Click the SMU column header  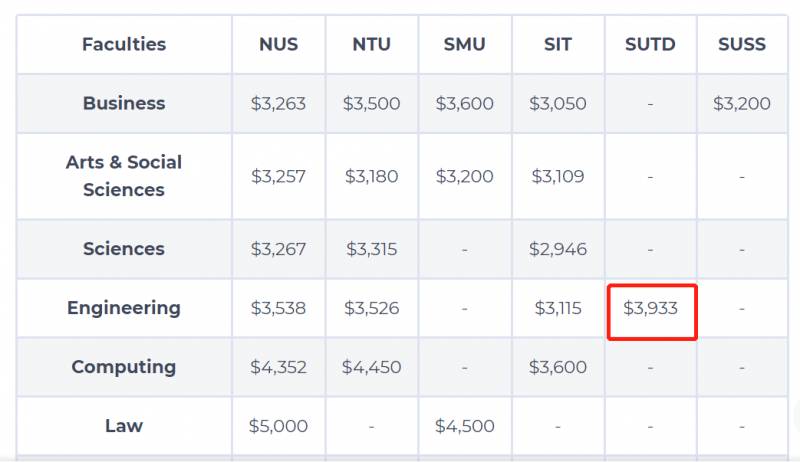pos(464,44)
